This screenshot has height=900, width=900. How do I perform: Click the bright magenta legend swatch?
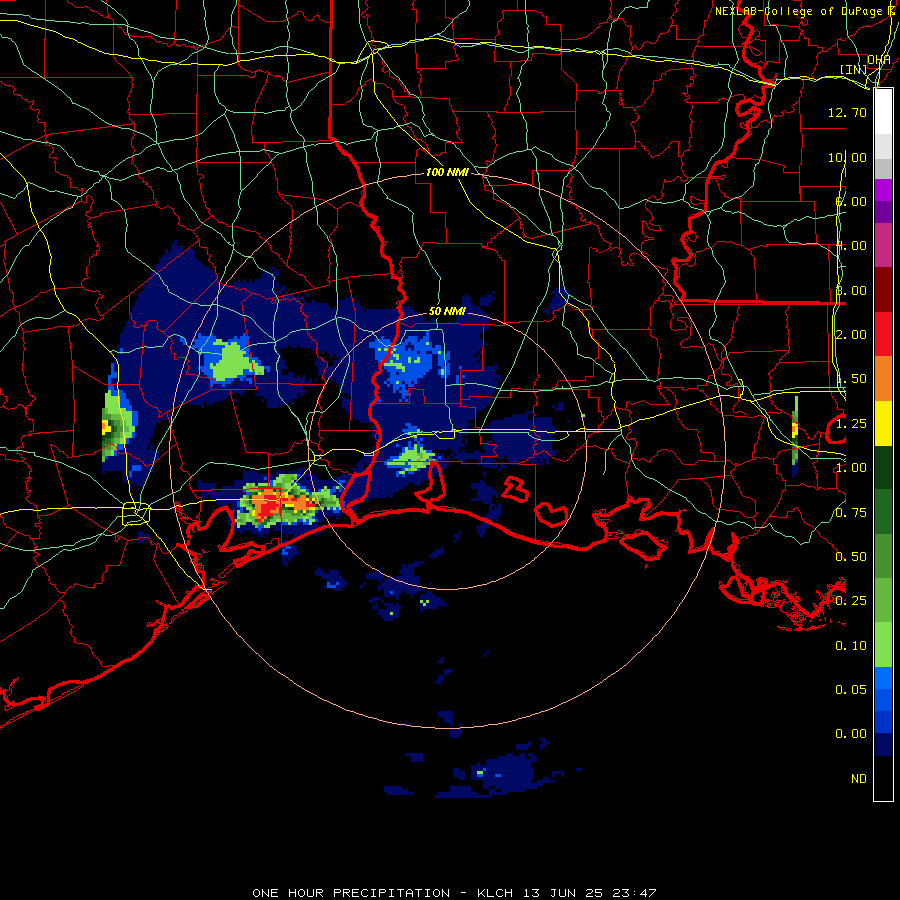[883, 190]
